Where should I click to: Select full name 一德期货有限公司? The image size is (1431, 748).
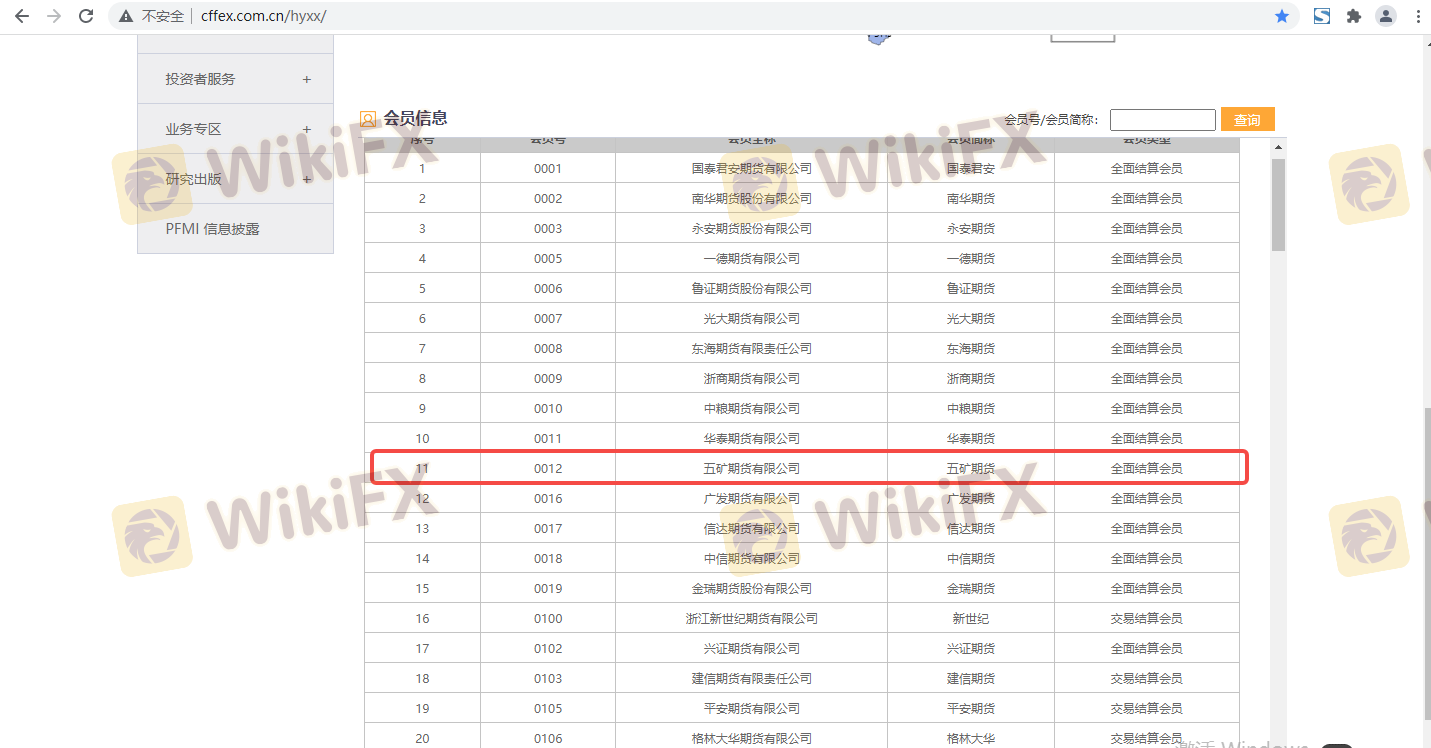point(751,259)
